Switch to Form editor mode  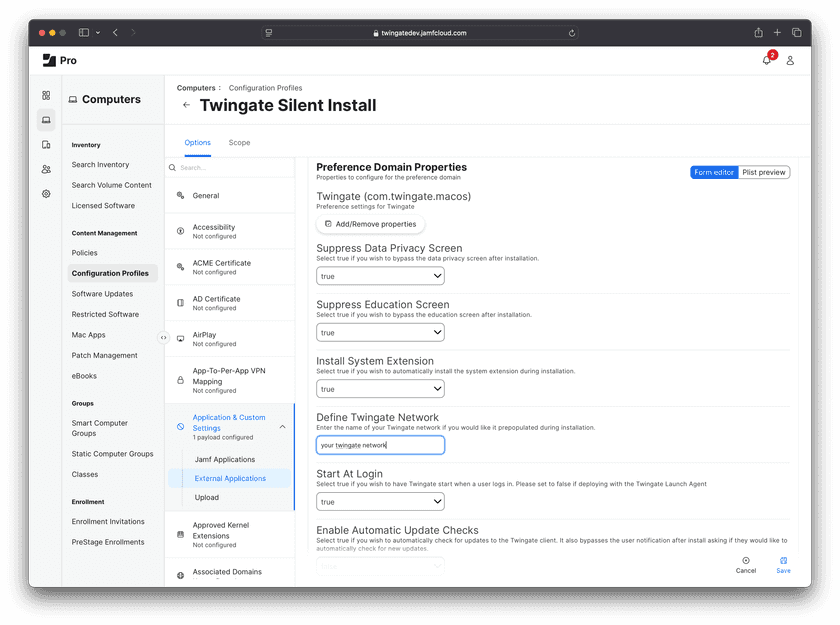coord(714,172)
